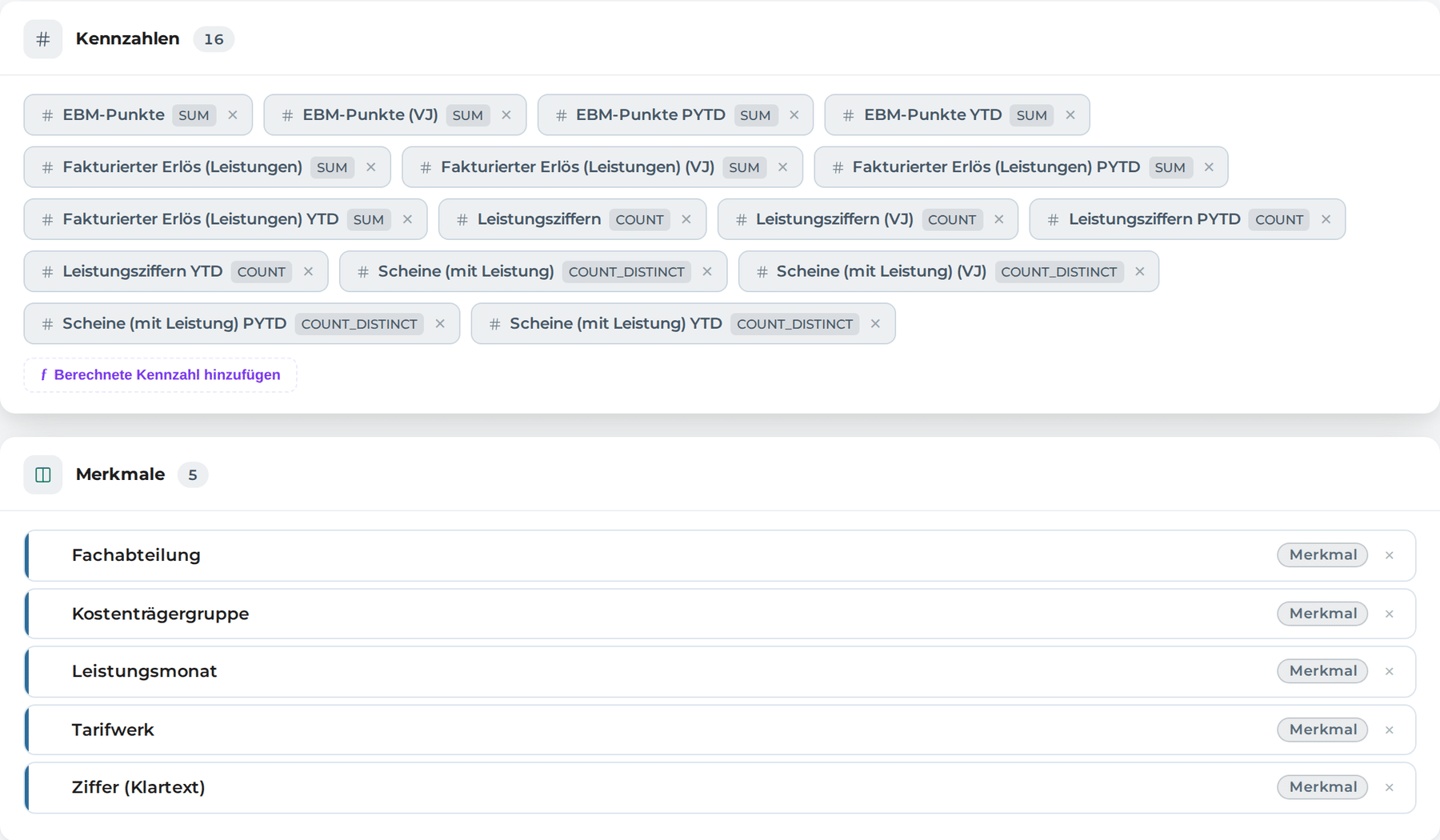
Task: Open SUM aggregation of EBM-Punkte chip
Action: [194, 115]
